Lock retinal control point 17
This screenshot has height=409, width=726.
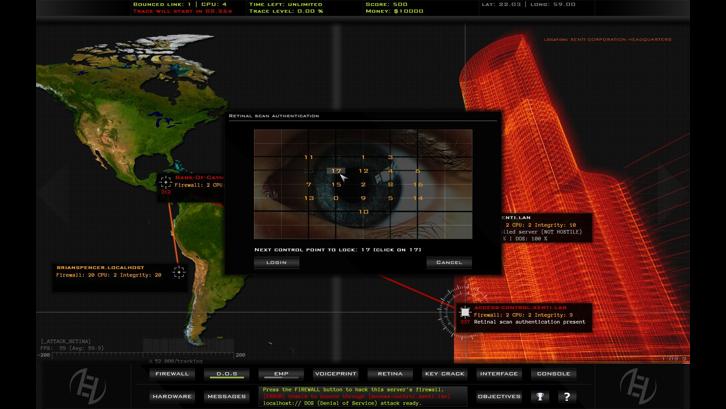point(336,171)
